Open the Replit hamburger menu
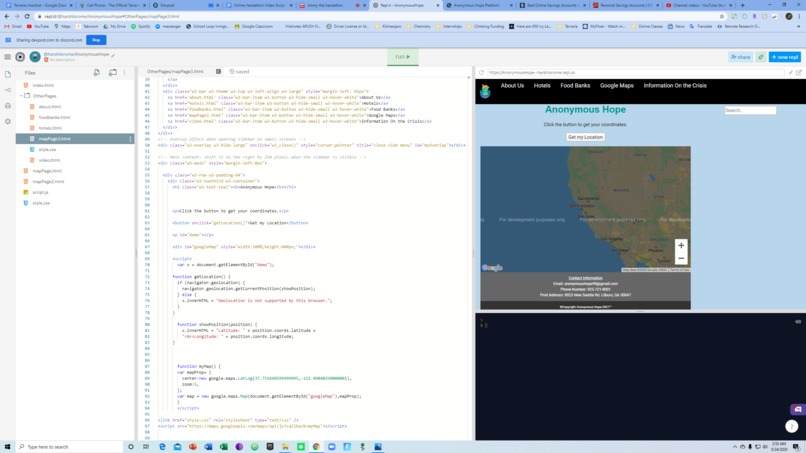806x453 pixels. coord(7,57)
